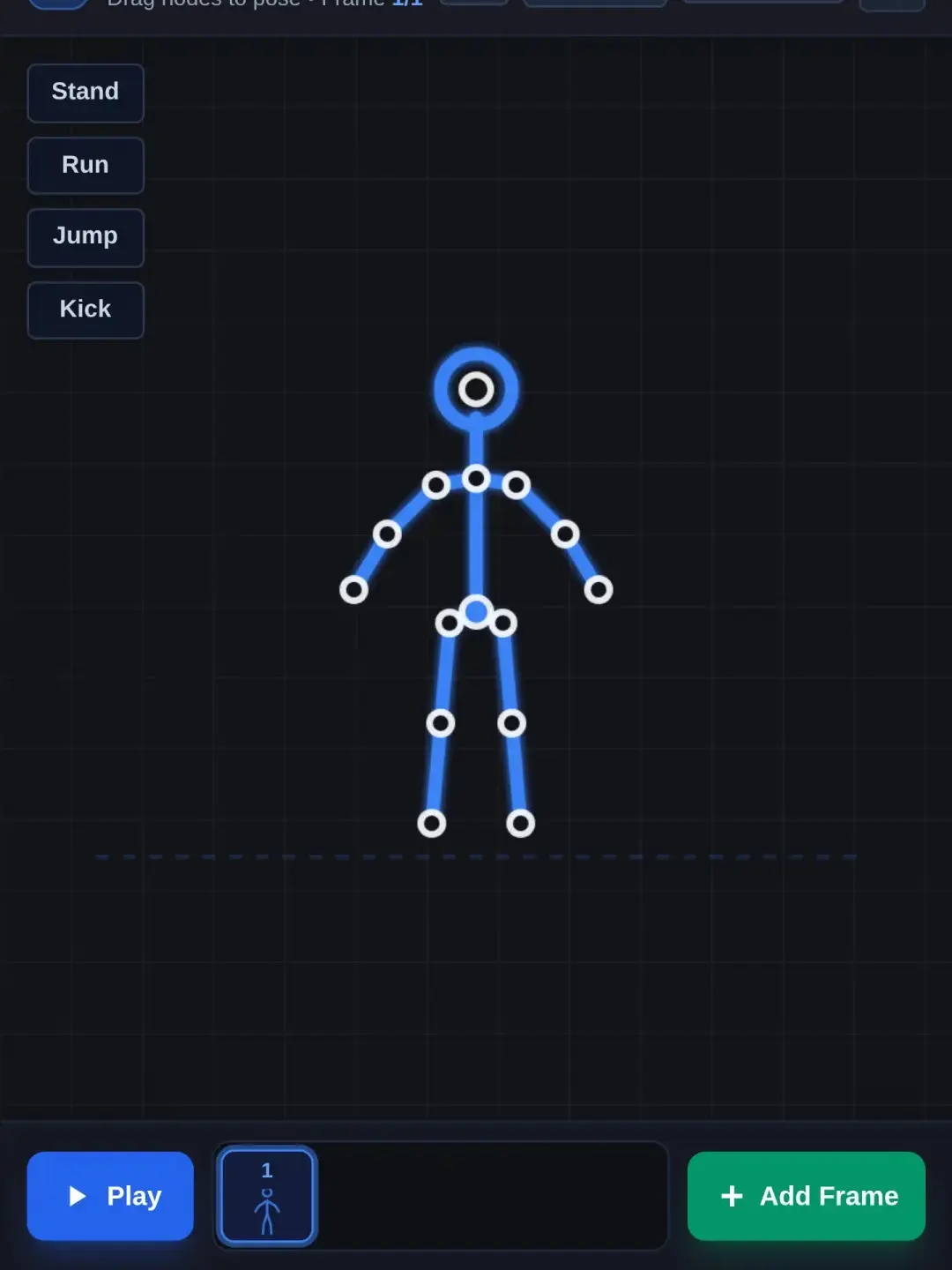Click the hand node on the screen's right
Viewport: 952px width, 1270px height.
(x=599, y=590)
